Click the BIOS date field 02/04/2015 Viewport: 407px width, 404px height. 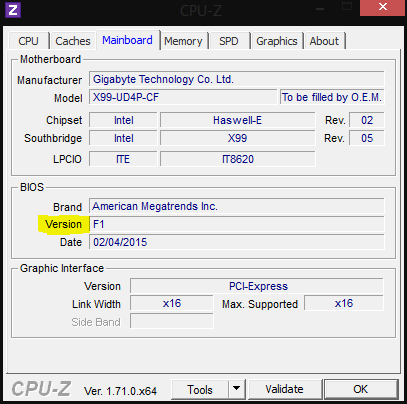point(237,242)
